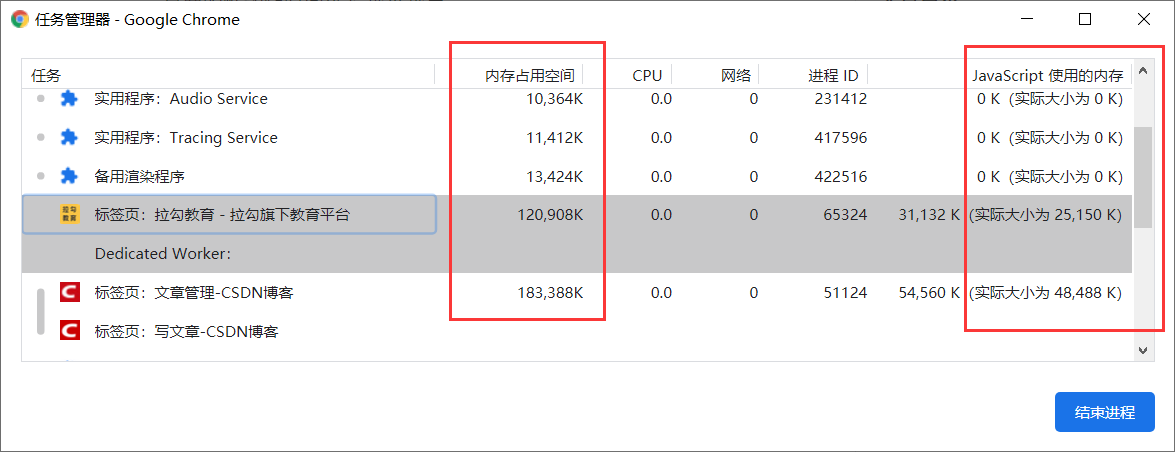Click the puzzle icon beside Tracing Service
Viewport: 1175px width, 452px height.
69,137
